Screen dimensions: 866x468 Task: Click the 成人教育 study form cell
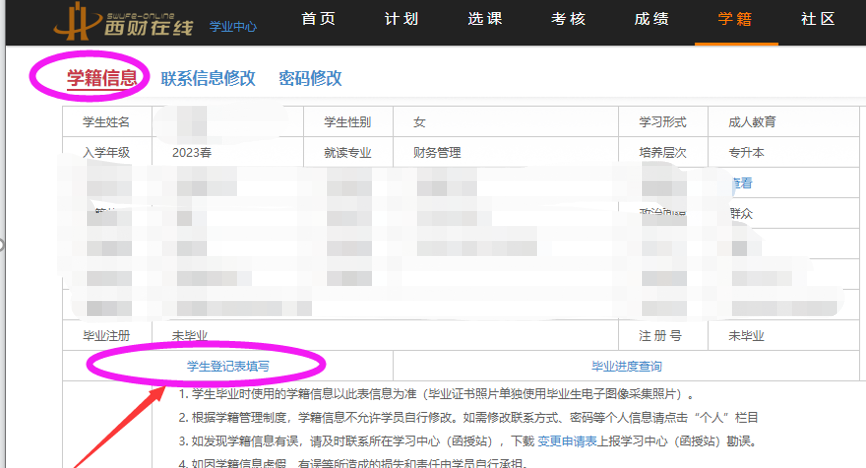coord(752,122)
